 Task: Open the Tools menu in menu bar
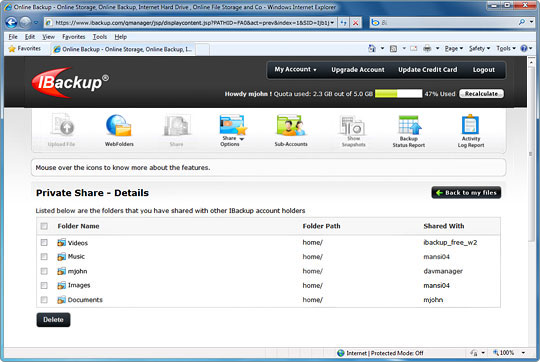(100, 37)
